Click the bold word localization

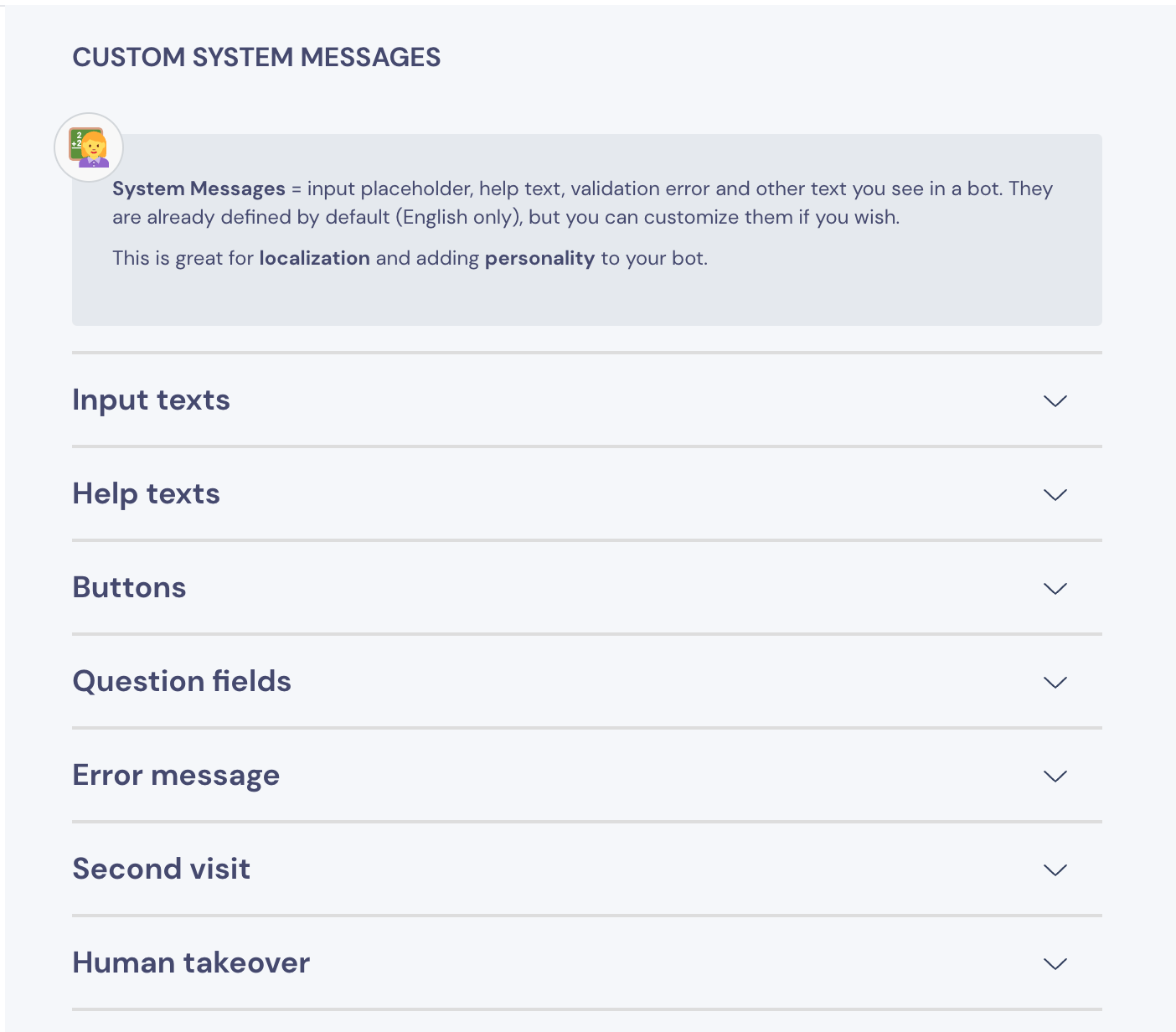point(315,258)
